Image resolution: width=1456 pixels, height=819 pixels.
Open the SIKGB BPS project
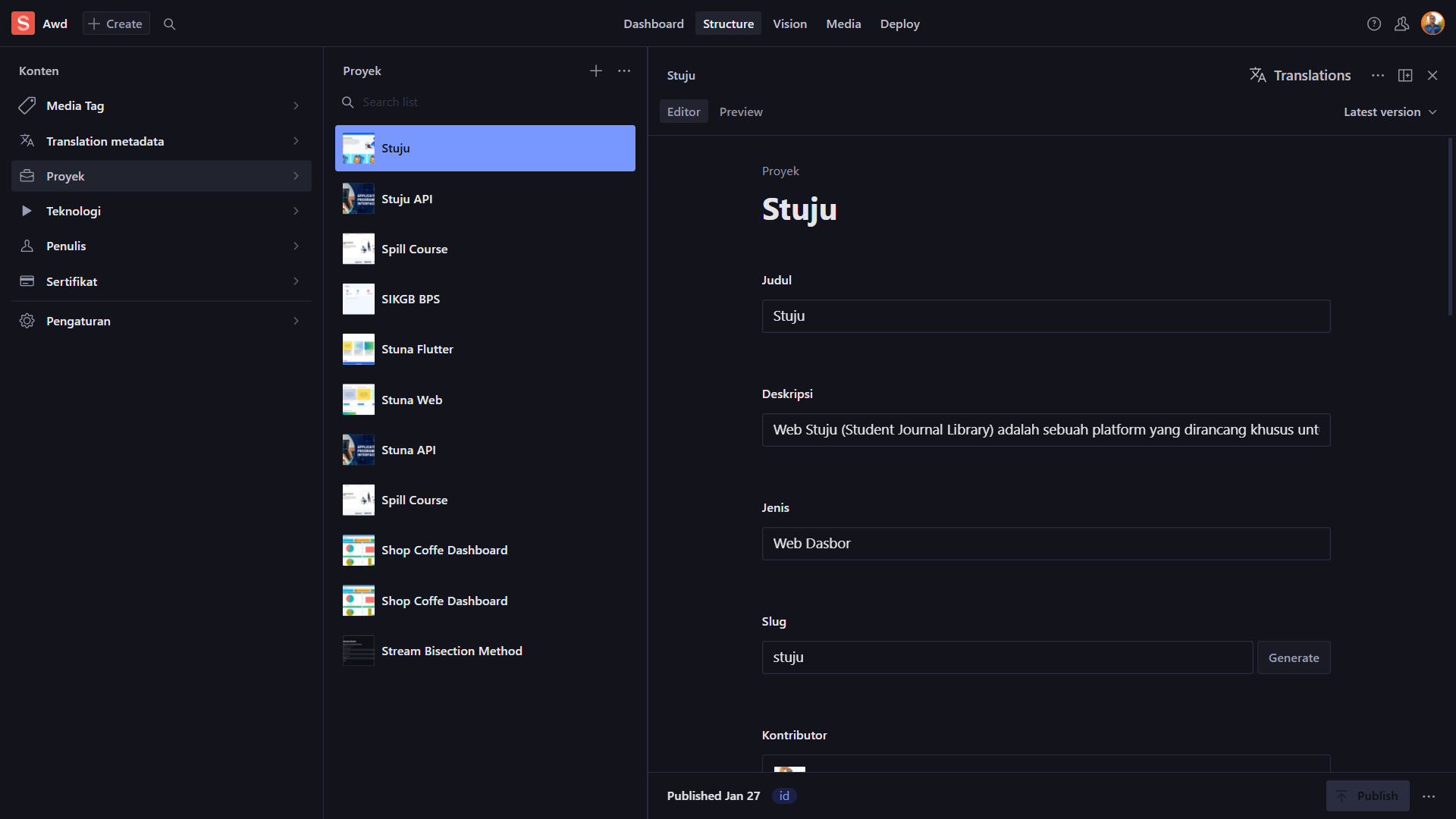(x=485, y=299)
